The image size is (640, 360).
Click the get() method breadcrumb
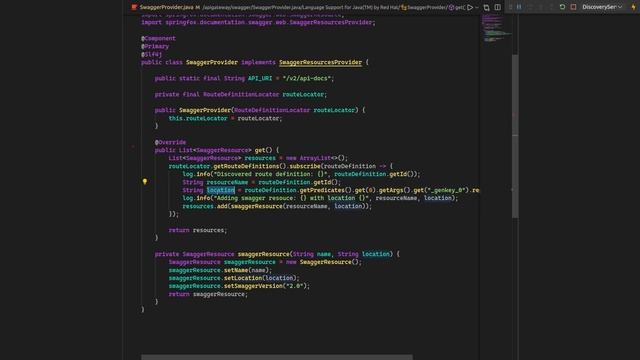457,7
